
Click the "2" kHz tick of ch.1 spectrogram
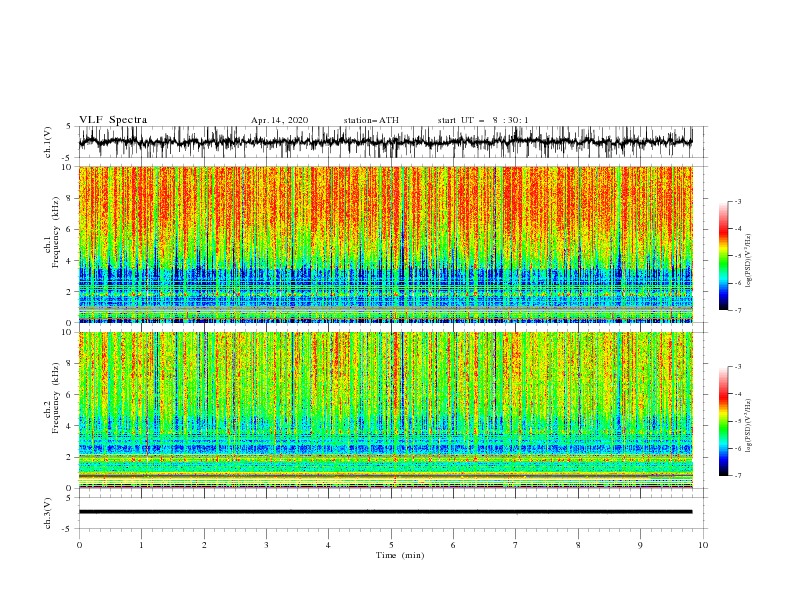[x=70, y=292]
